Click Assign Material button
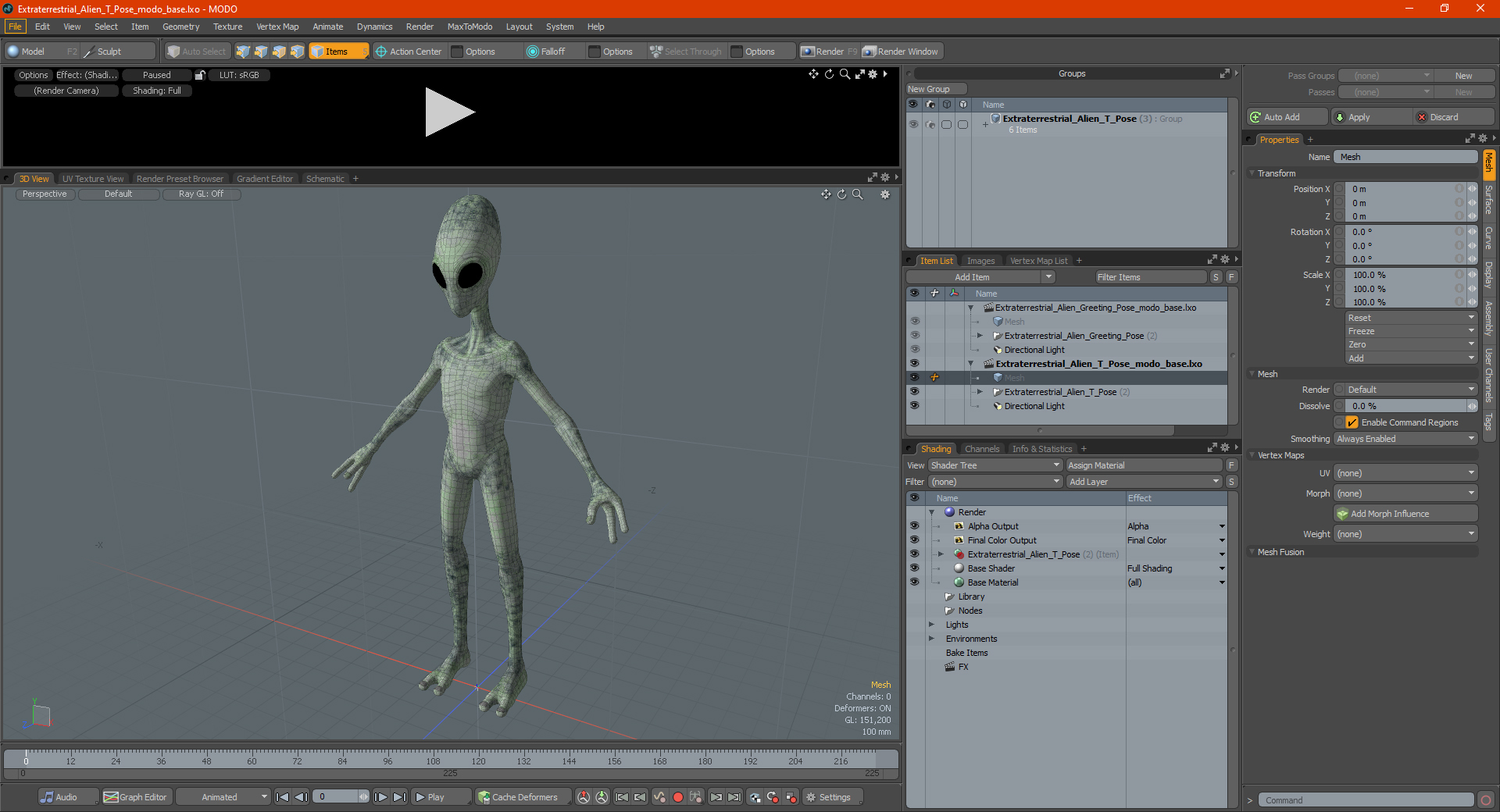 click(1144, 465)
